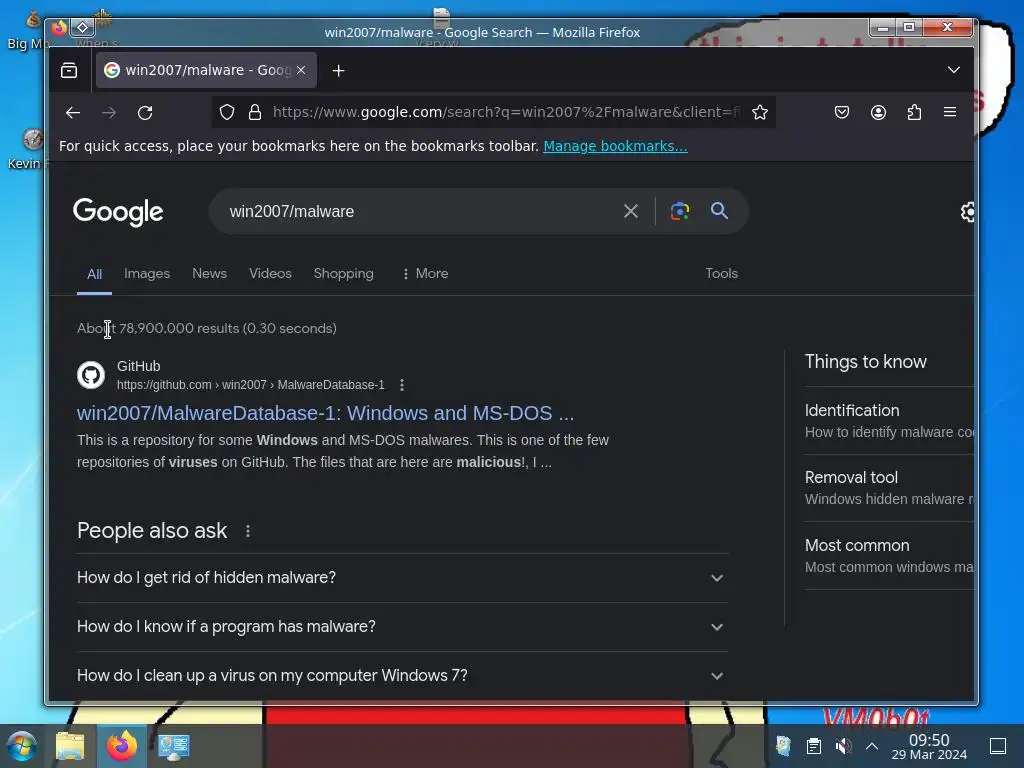Image resolution: width=1024 pixels, height=768 pixels.
Task: Open the Windows Start orb
Action: click(x=22, y=746)
